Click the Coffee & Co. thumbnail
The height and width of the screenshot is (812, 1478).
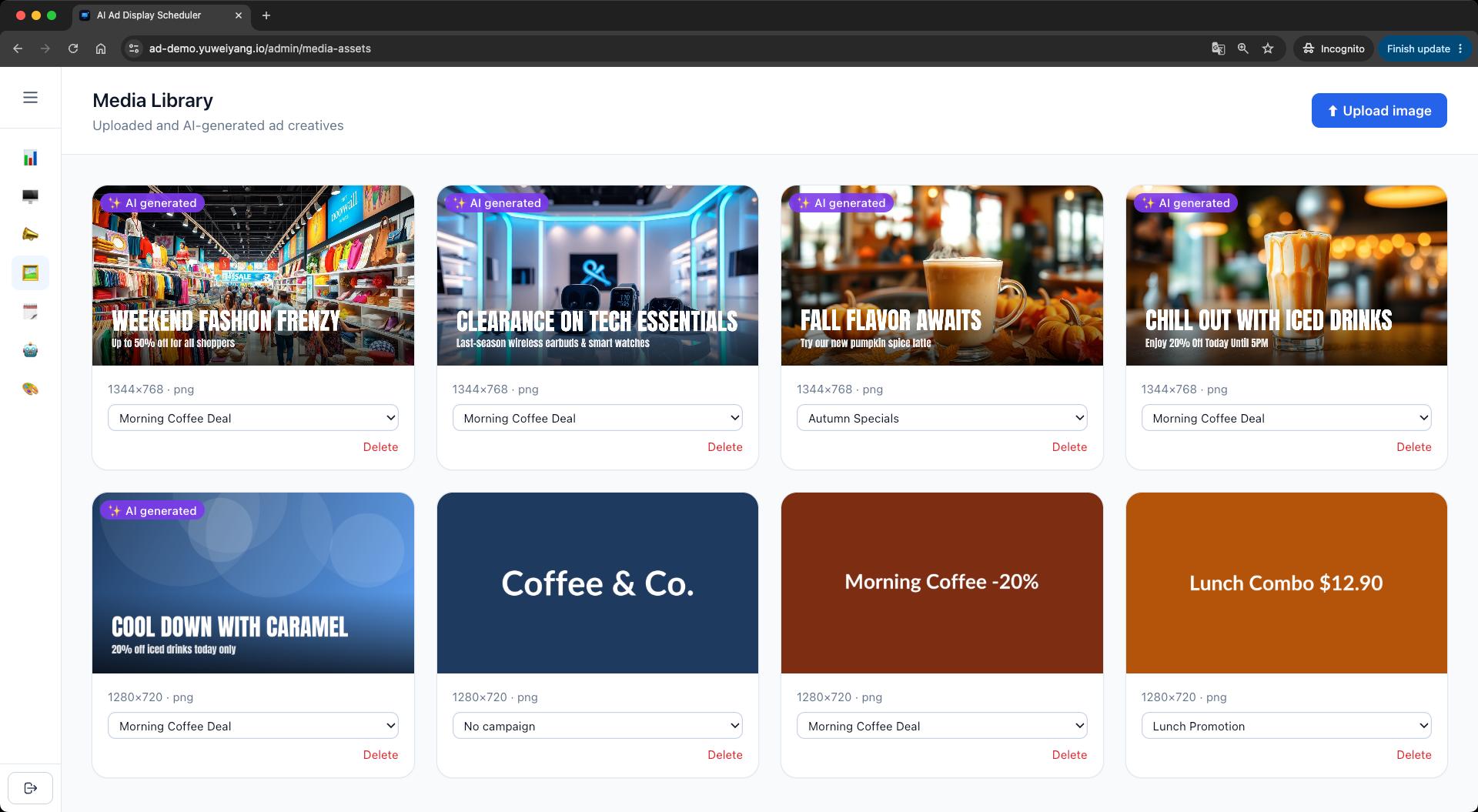[x=597, y=583]
